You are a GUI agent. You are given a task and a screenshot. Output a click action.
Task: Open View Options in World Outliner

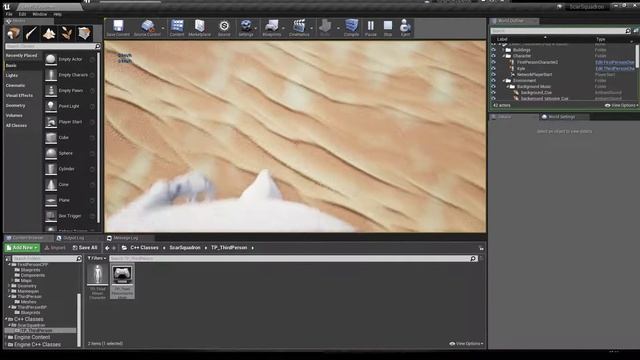point(621,105)
